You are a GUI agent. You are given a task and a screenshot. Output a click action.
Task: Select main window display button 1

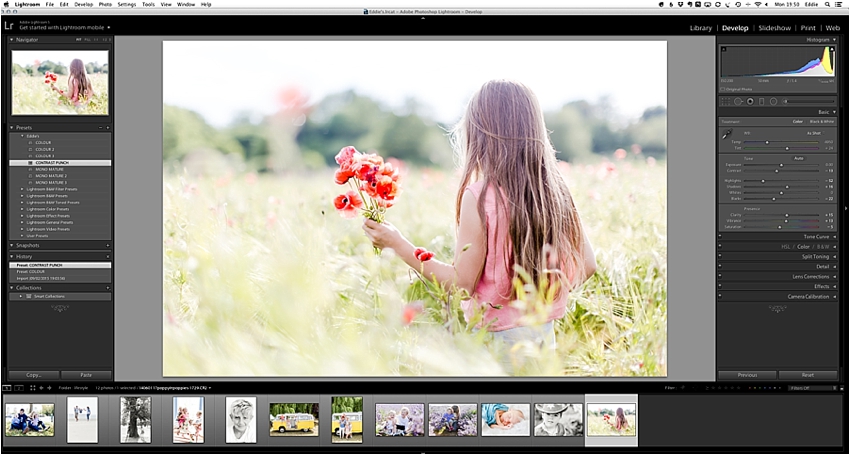tap(7, 388)
